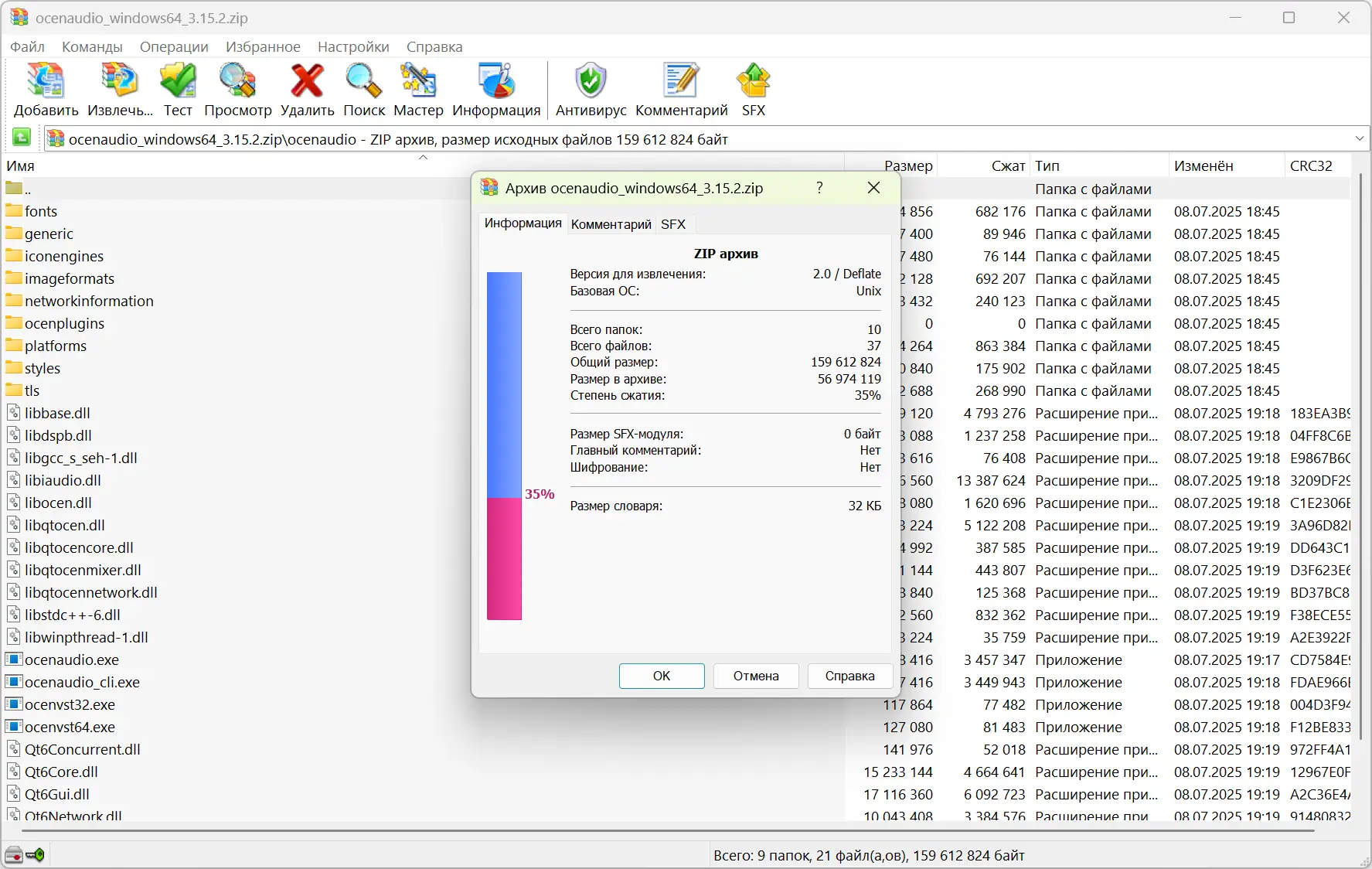
Task: Open the Комментарий toolbar icon
Action: coord(681,82)
